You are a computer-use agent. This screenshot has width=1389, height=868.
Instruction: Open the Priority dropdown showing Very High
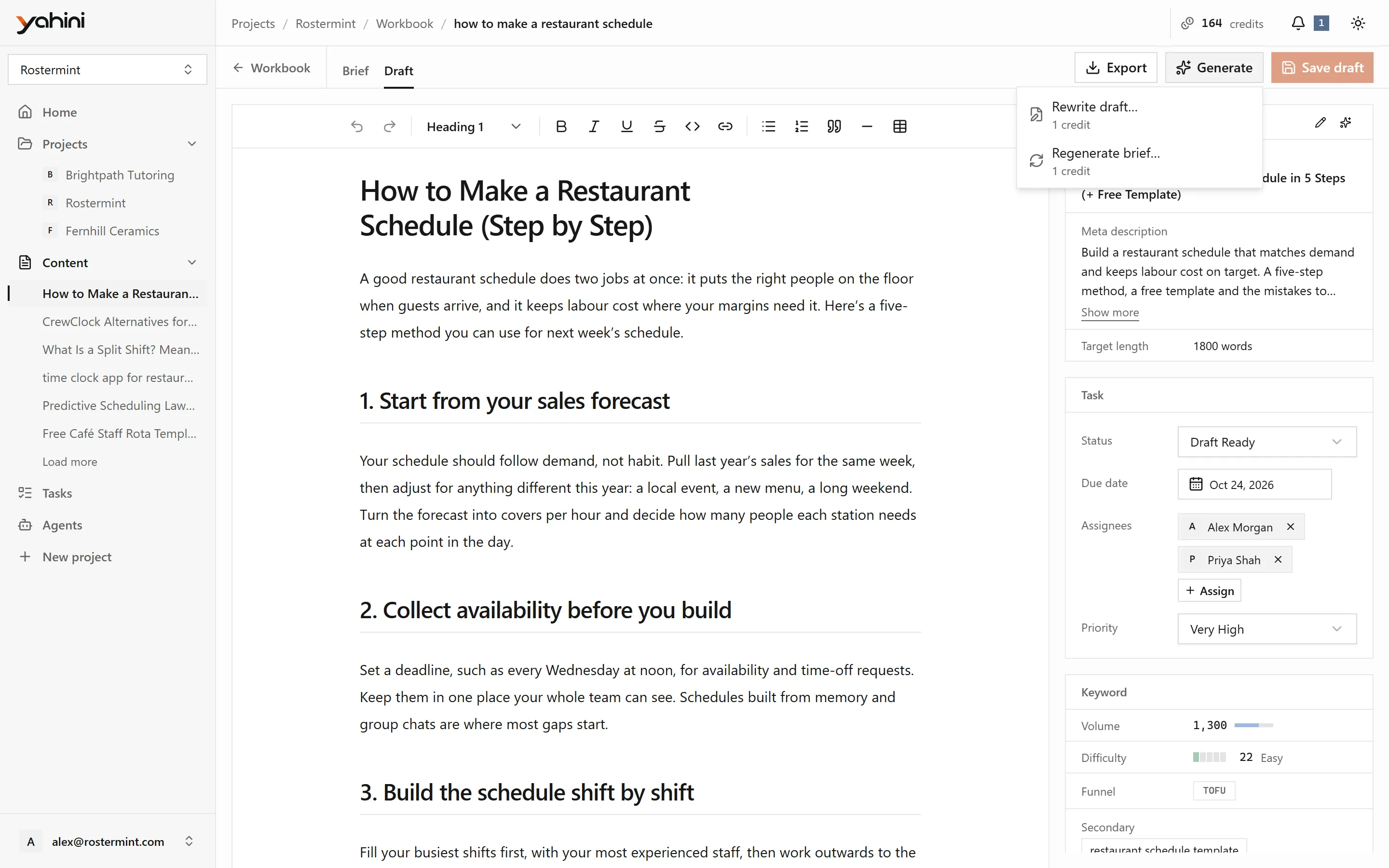[x=1267, y=629]
